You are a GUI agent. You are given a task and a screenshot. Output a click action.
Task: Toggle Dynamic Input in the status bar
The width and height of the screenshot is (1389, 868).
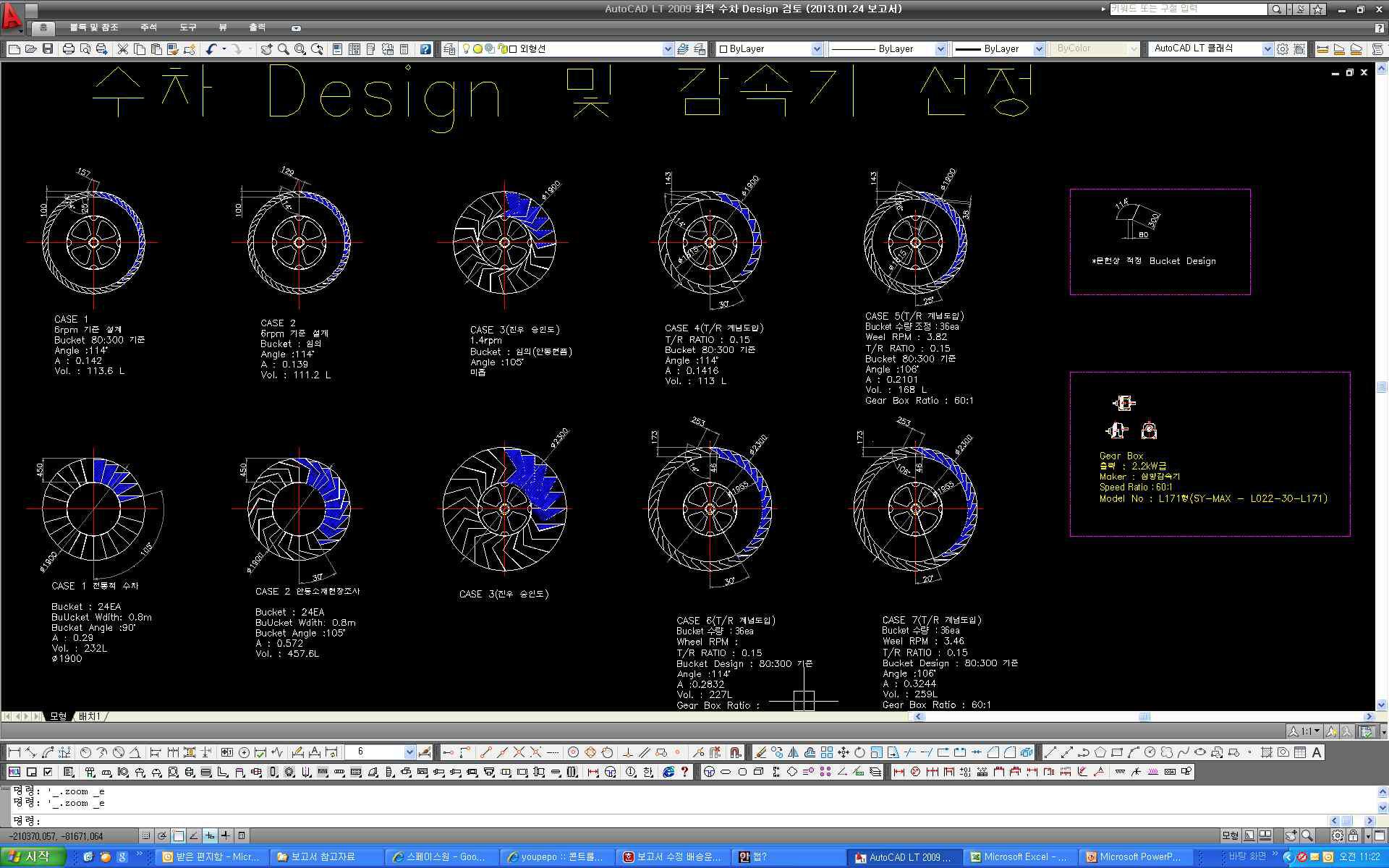(x=210, y=835)
